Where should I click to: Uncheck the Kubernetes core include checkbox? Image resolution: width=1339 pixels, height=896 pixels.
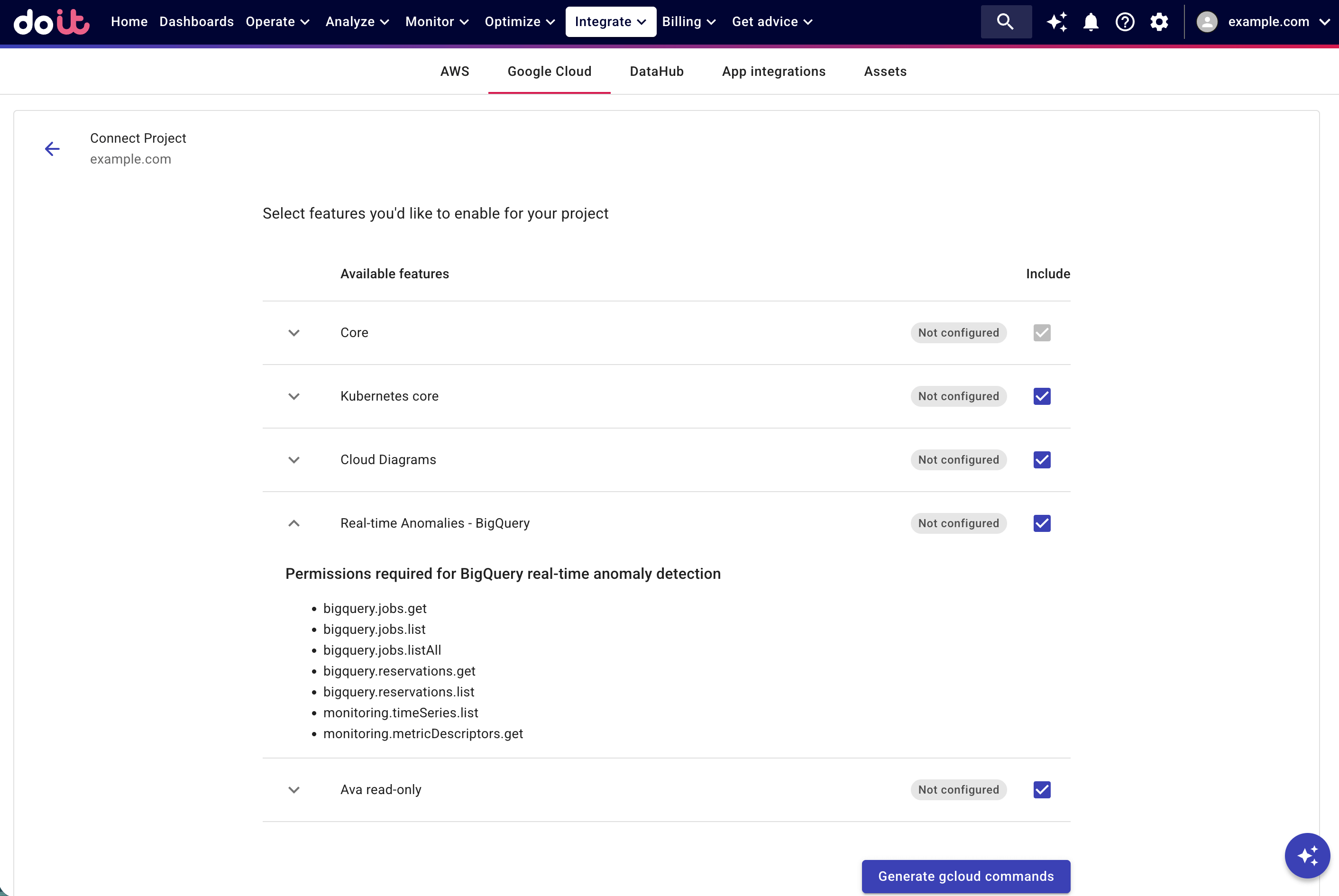tap(1041, 396)
